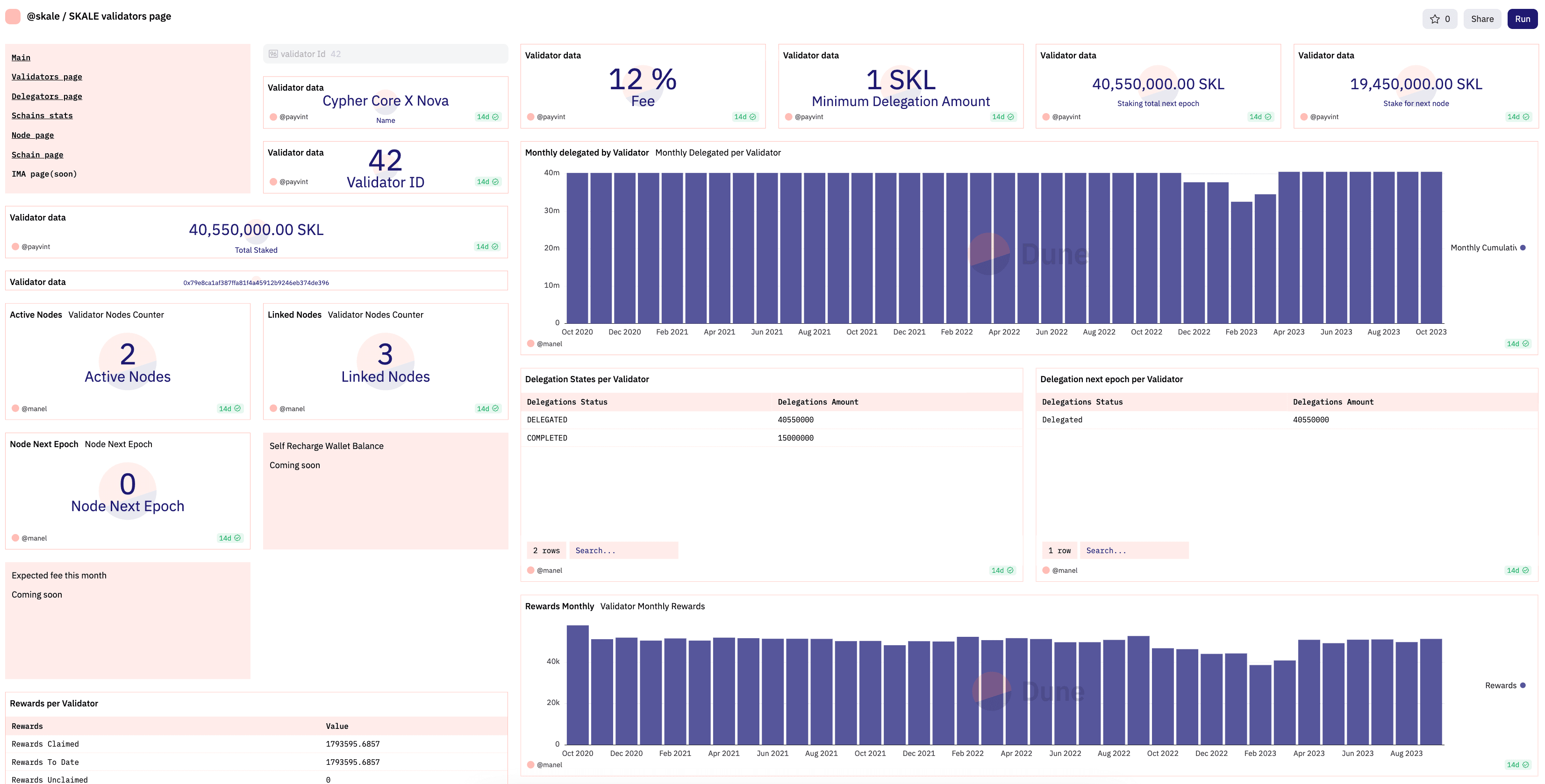This screenshot has width=1545, height=784.
Task: Open the Validators page link
Action: click(47, 77)
